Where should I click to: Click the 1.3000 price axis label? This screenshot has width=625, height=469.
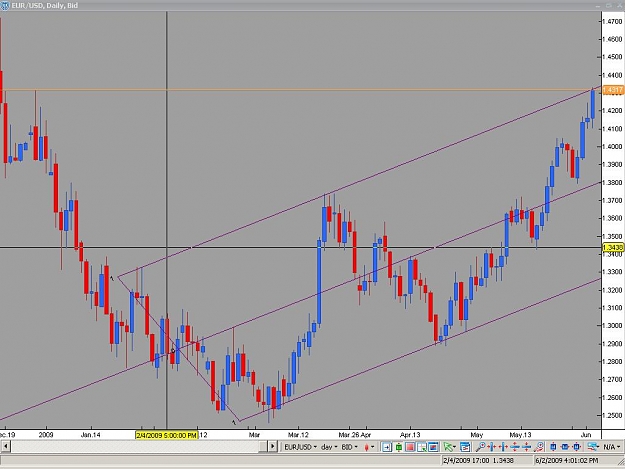click(x=612, y=326)
